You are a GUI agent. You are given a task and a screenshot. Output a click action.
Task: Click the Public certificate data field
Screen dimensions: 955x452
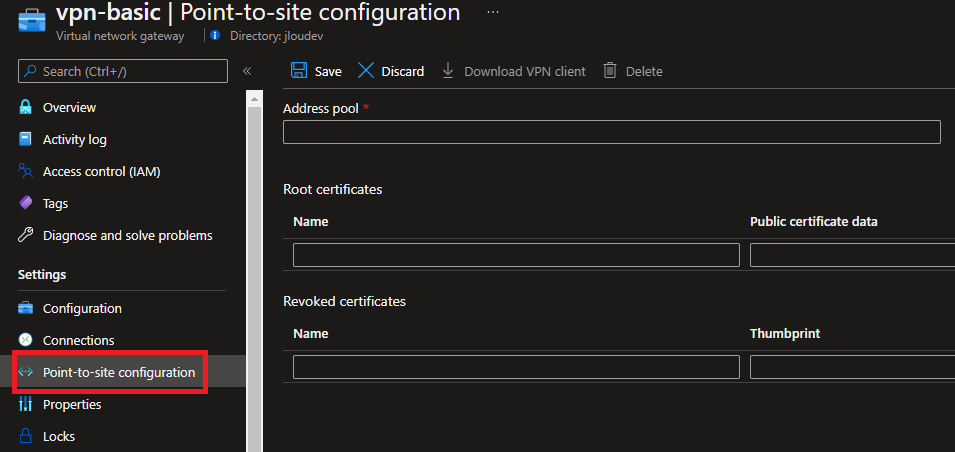[x=852, y=255]
